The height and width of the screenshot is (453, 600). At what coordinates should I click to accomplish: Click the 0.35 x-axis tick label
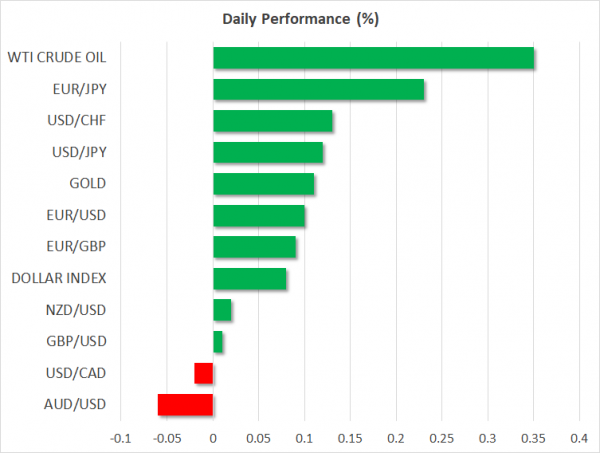click(534, 438)
